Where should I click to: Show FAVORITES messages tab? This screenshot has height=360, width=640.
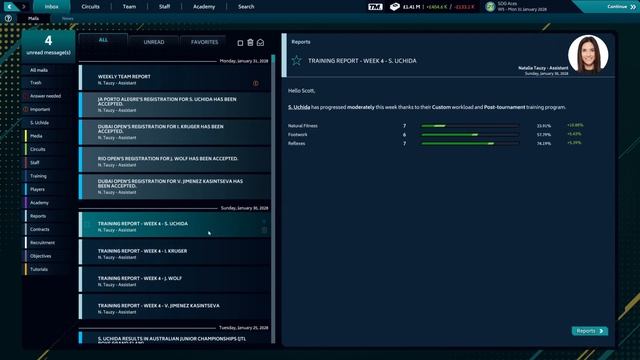pos(204,42)
